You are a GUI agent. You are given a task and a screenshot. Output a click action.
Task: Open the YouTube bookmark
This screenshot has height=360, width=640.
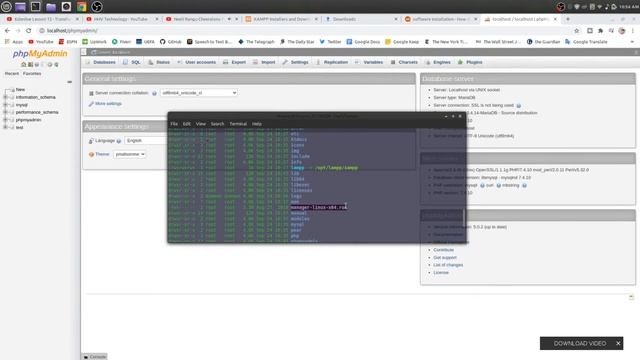pyautogui.click(x=41, y=42)
